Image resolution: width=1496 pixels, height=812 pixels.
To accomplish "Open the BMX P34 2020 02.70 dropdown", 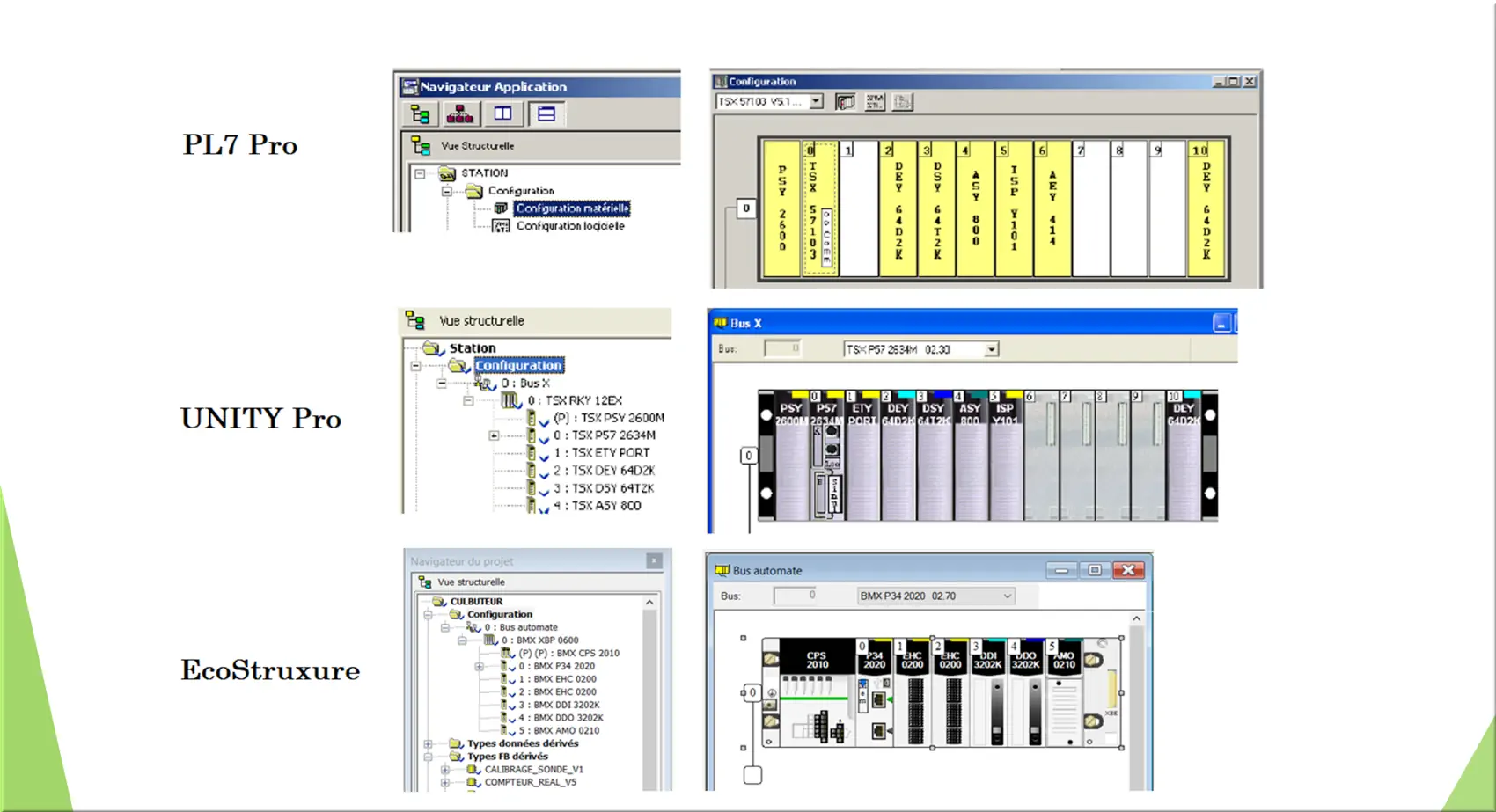I will point(1007,596).
